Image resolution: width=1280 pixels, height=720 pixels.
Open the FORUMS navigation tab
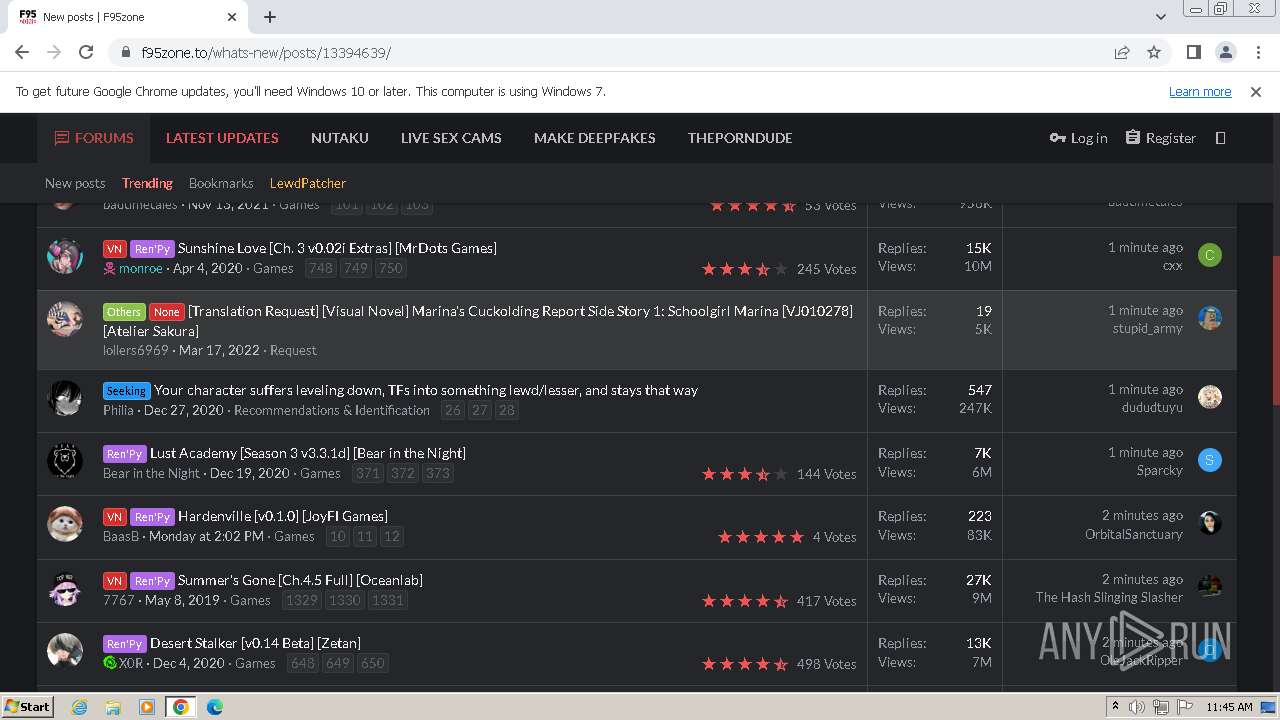click(x=94, y=138)
